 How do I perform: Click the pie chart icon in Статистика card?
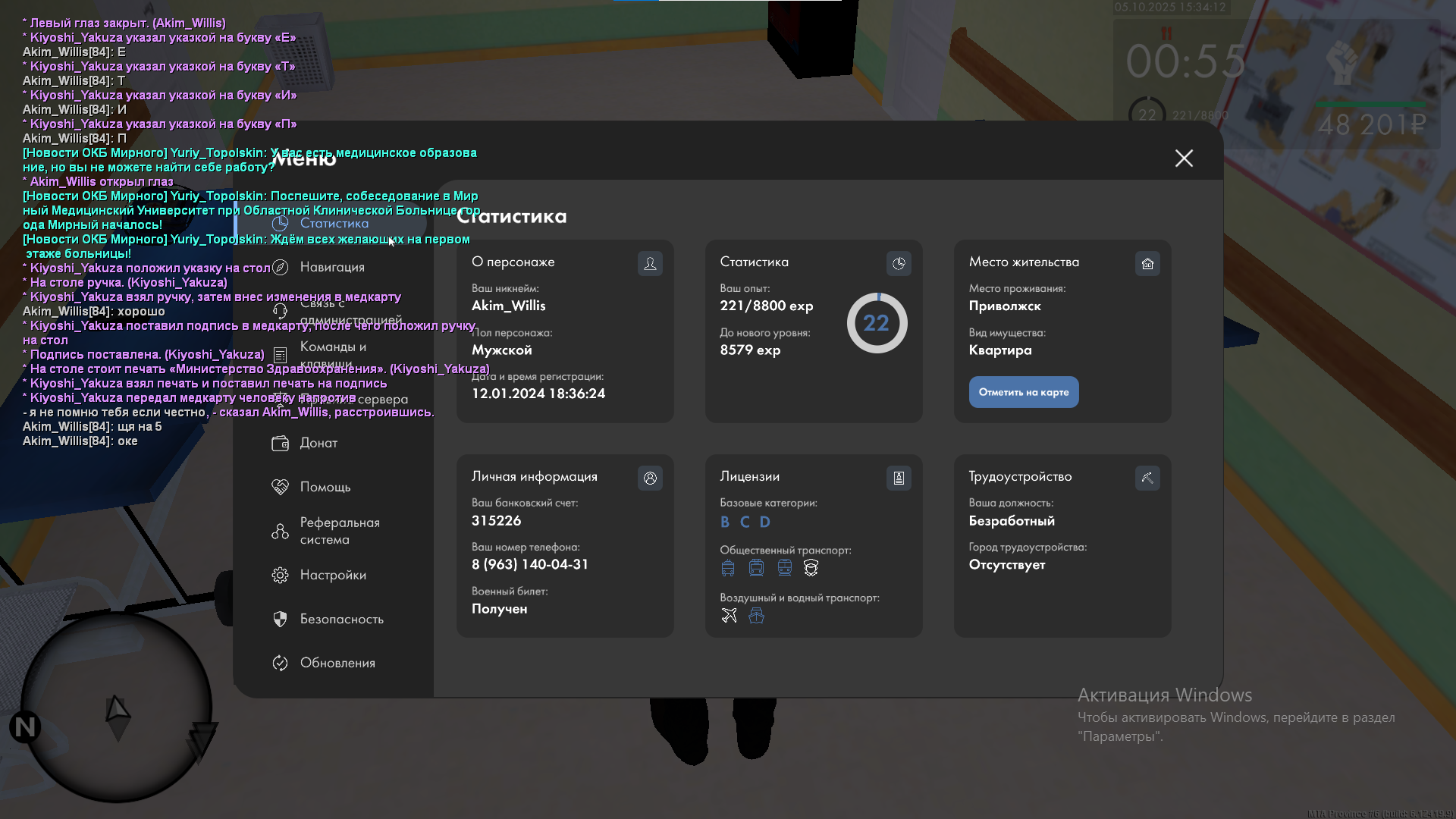[x=899, y=264]
